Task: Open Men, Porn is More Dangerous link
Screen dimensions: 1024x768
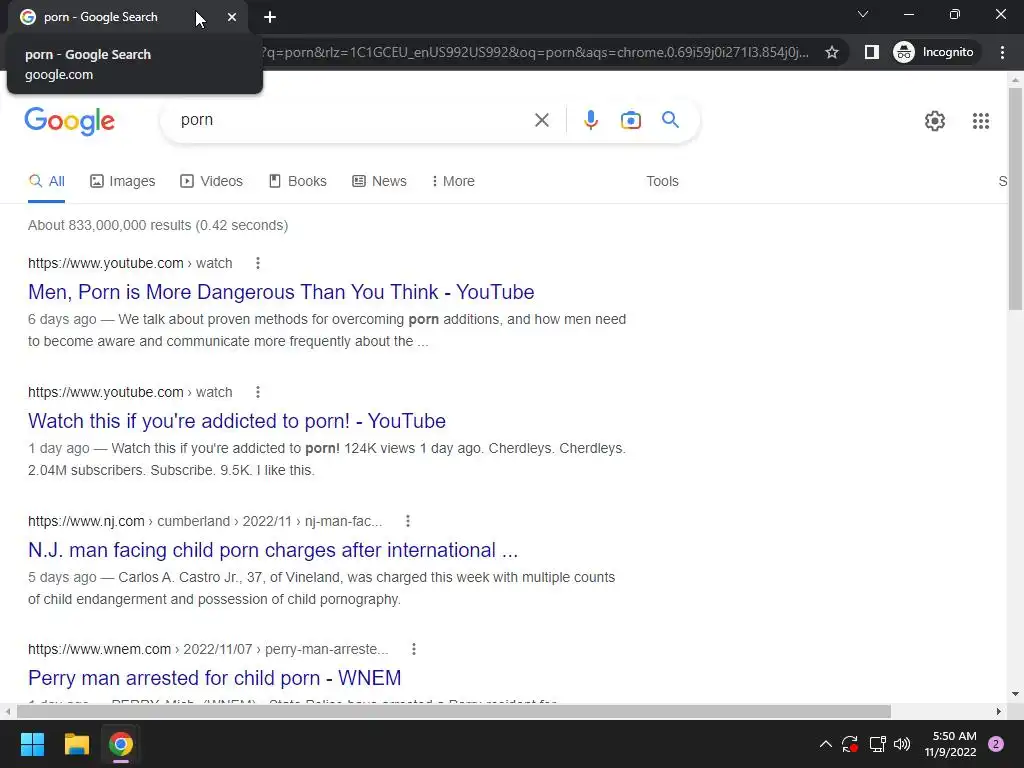Action: click(x=281, y=292)
